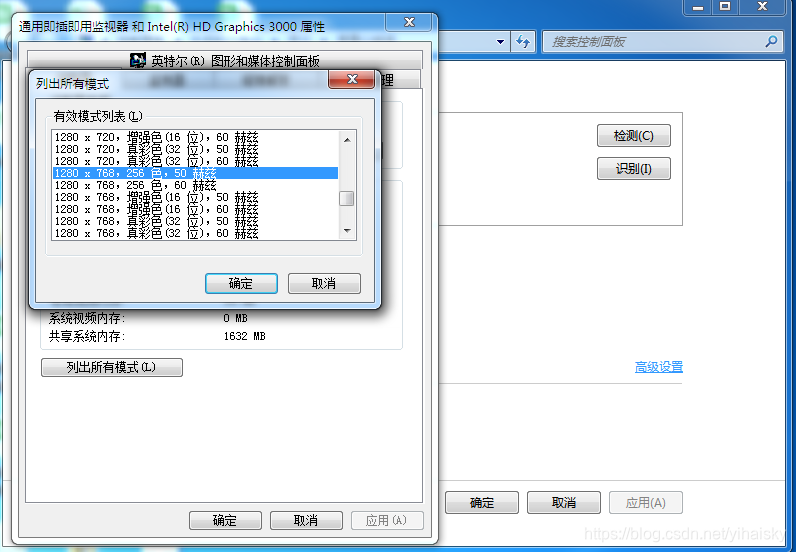Select 1280 x 768 增强色 (16 位) 60 赫兹 mode

[x=195, y=209]
